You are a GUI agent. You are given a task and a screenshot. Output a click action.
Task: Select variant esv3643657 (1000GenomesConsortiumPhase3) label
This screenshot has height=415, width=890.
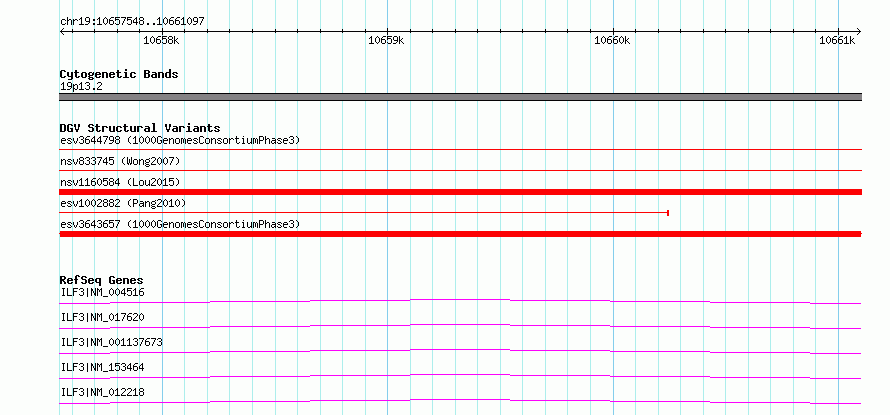click(x=180, y=224)
